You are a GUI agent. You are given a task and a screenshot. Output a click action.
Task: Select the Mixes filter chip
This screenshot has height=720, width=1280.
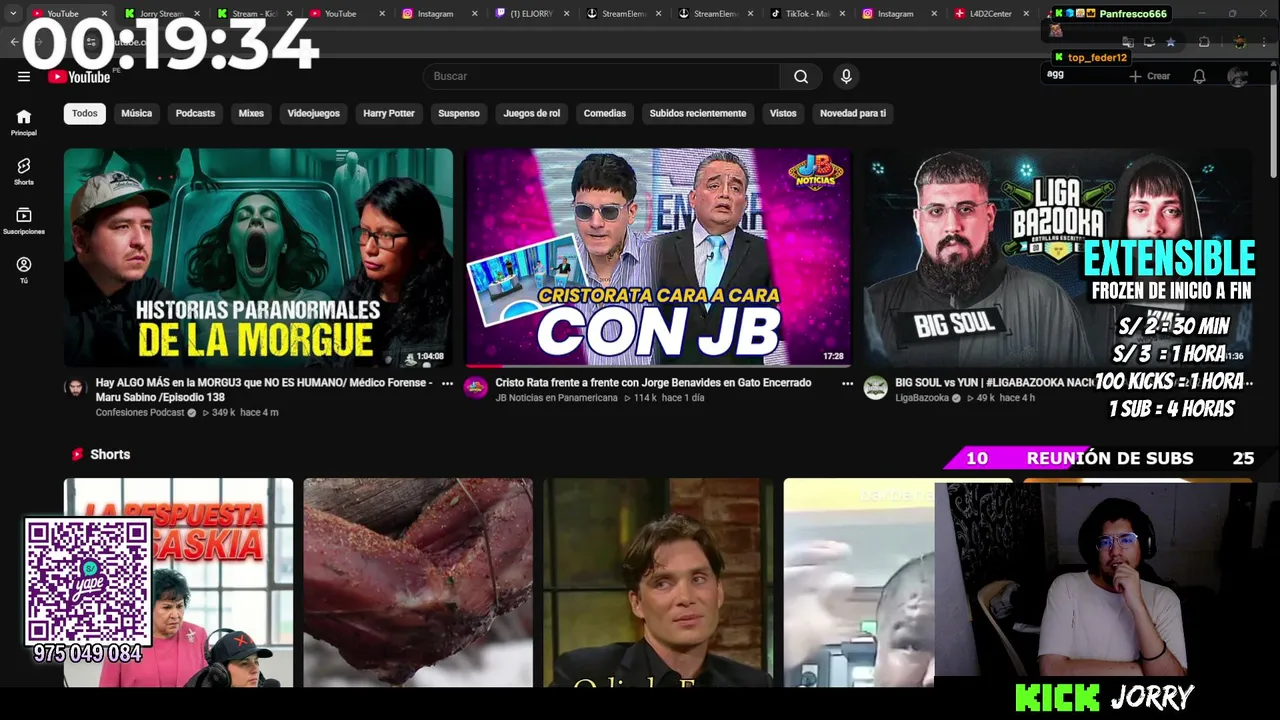click(x=251, y=113)
